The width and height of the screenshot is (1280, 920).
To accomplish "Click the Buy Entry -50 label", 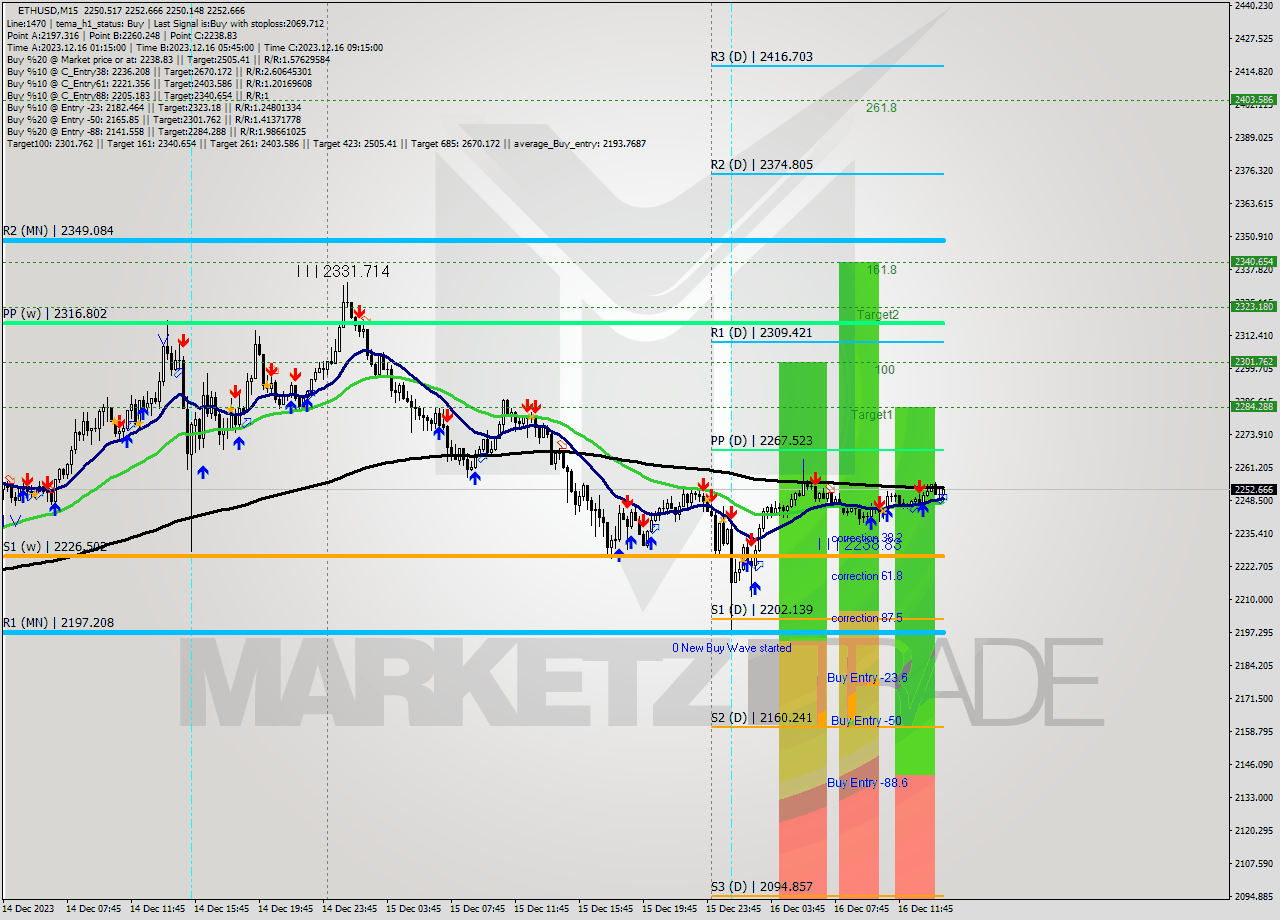I will [866, 720].
